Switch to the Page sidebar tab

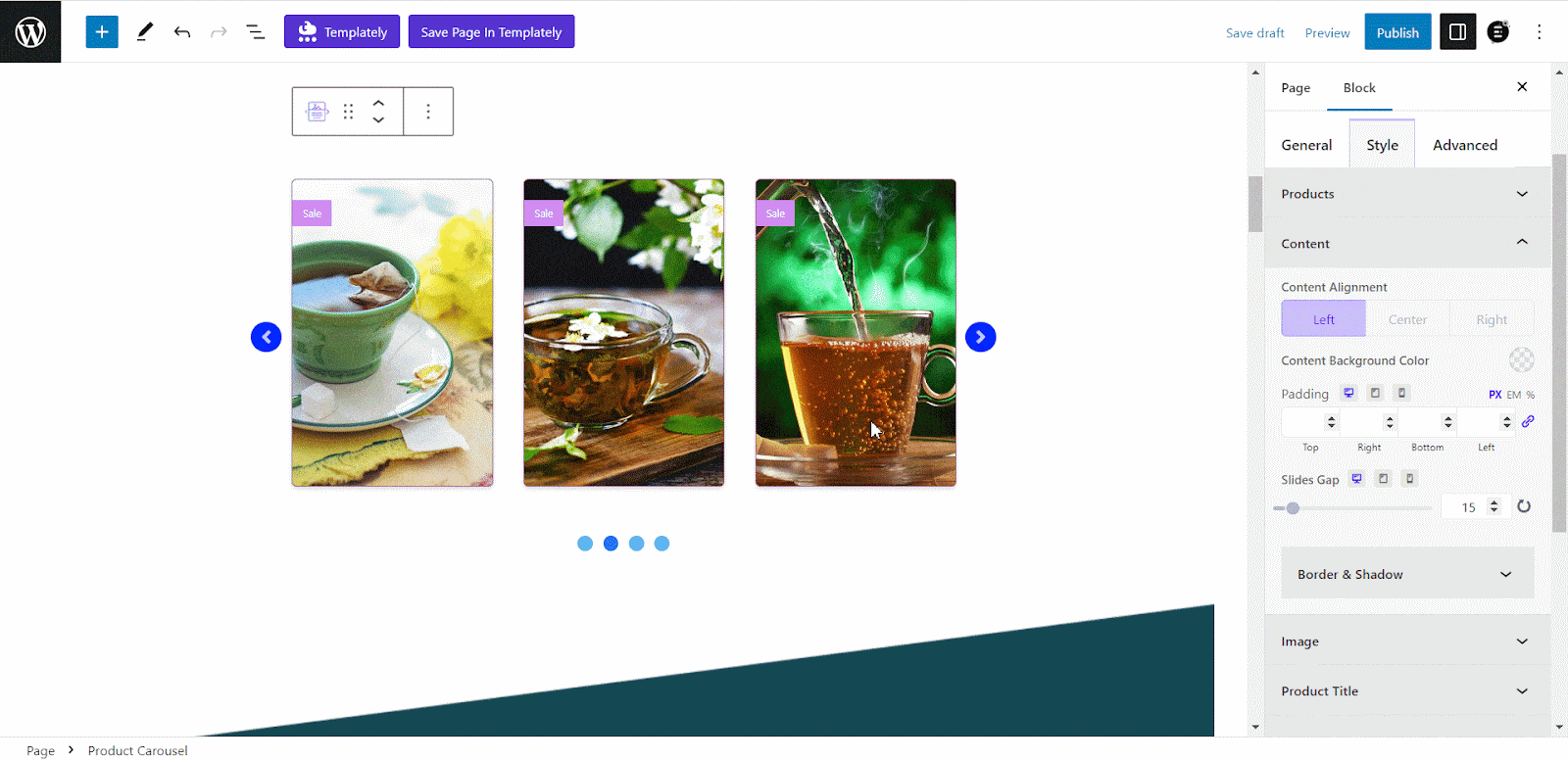coord(1296,88)
